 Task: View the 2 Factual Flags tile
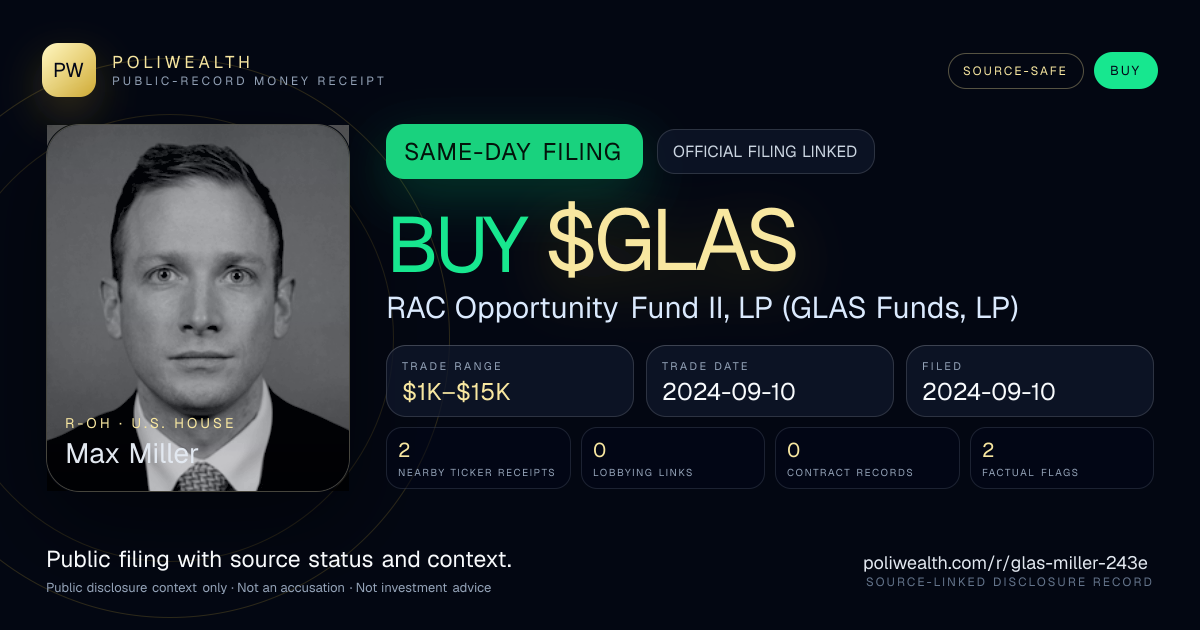pyautogui.click(x=1062, y=458)
